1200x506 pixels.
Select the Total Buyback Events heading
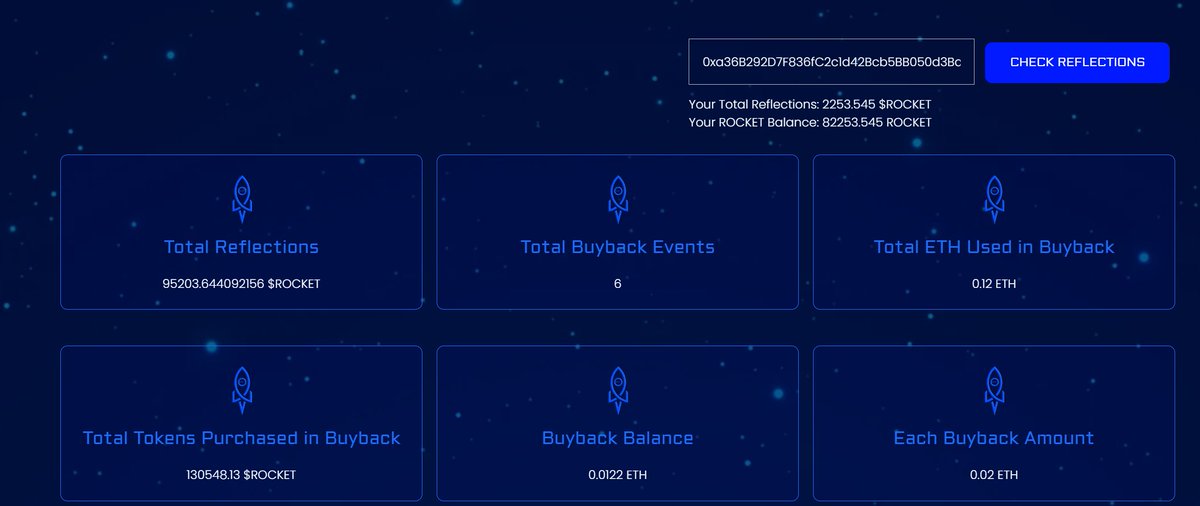(618, 247)
